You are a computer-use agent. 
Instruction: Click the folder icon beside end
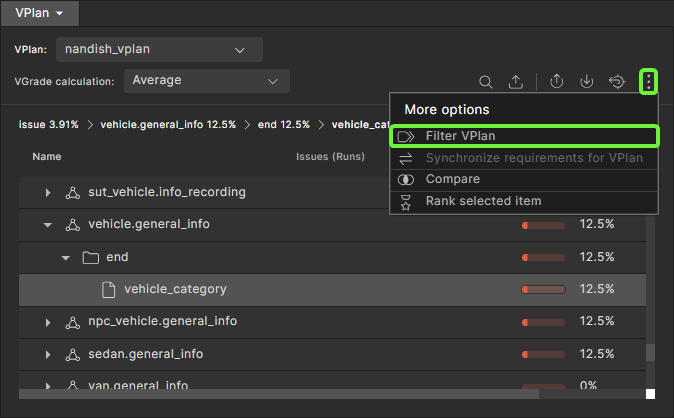tap(90, 257)
